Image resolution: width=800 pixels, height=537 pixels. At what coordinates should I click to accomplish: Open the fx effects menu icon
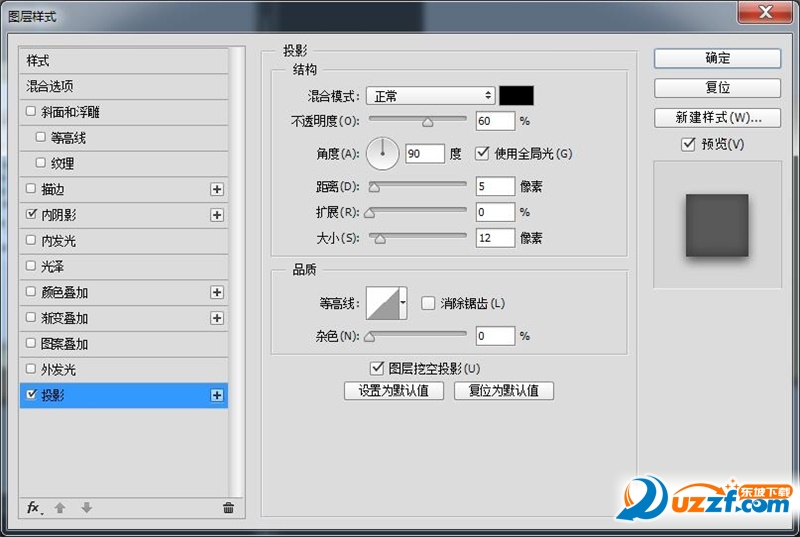33,508
